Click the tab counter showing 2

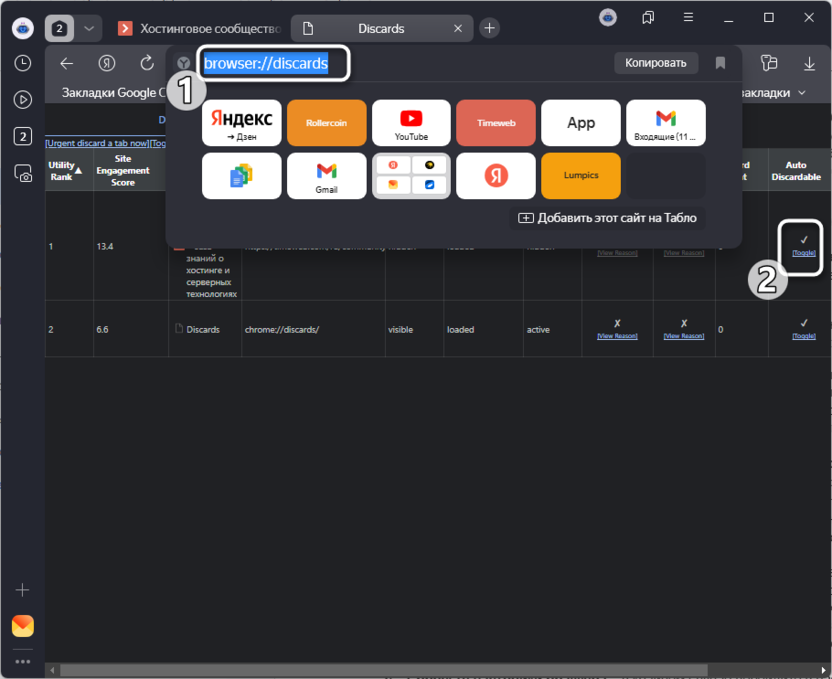59,28
